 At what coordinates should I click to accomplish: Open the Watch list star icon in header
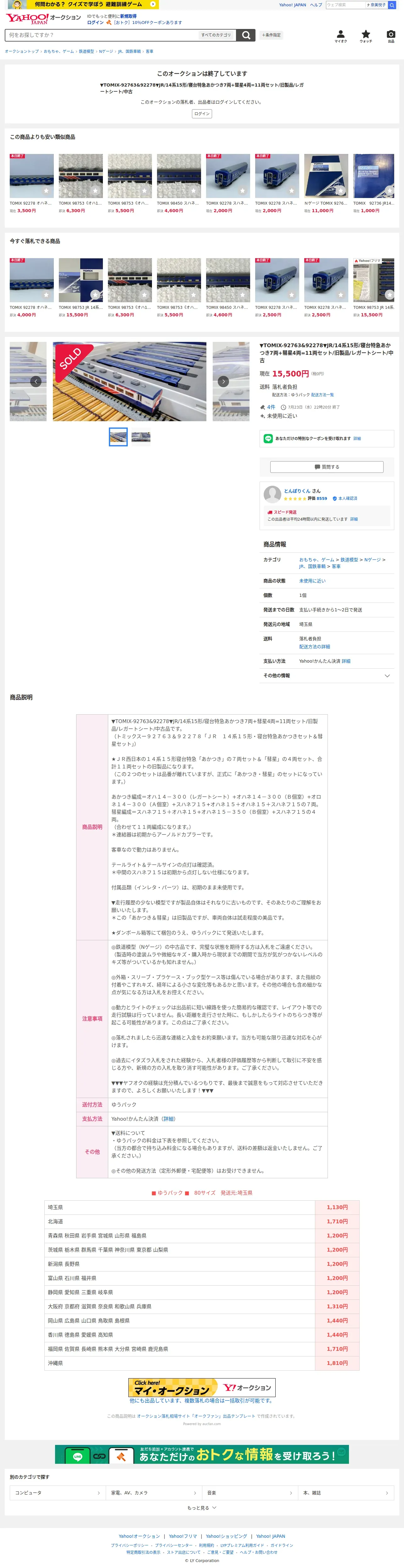tap(366, 36)
